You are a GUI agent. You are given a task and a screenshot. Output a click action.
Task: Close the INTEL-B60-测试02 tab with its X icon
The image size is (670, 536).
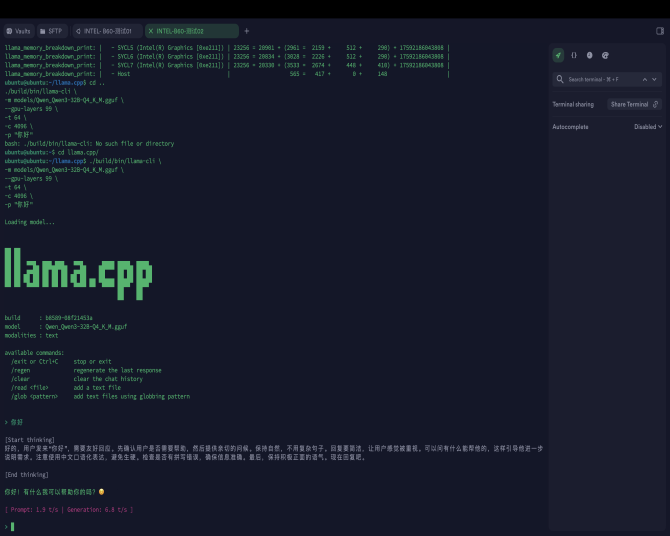tap(151, 31)
